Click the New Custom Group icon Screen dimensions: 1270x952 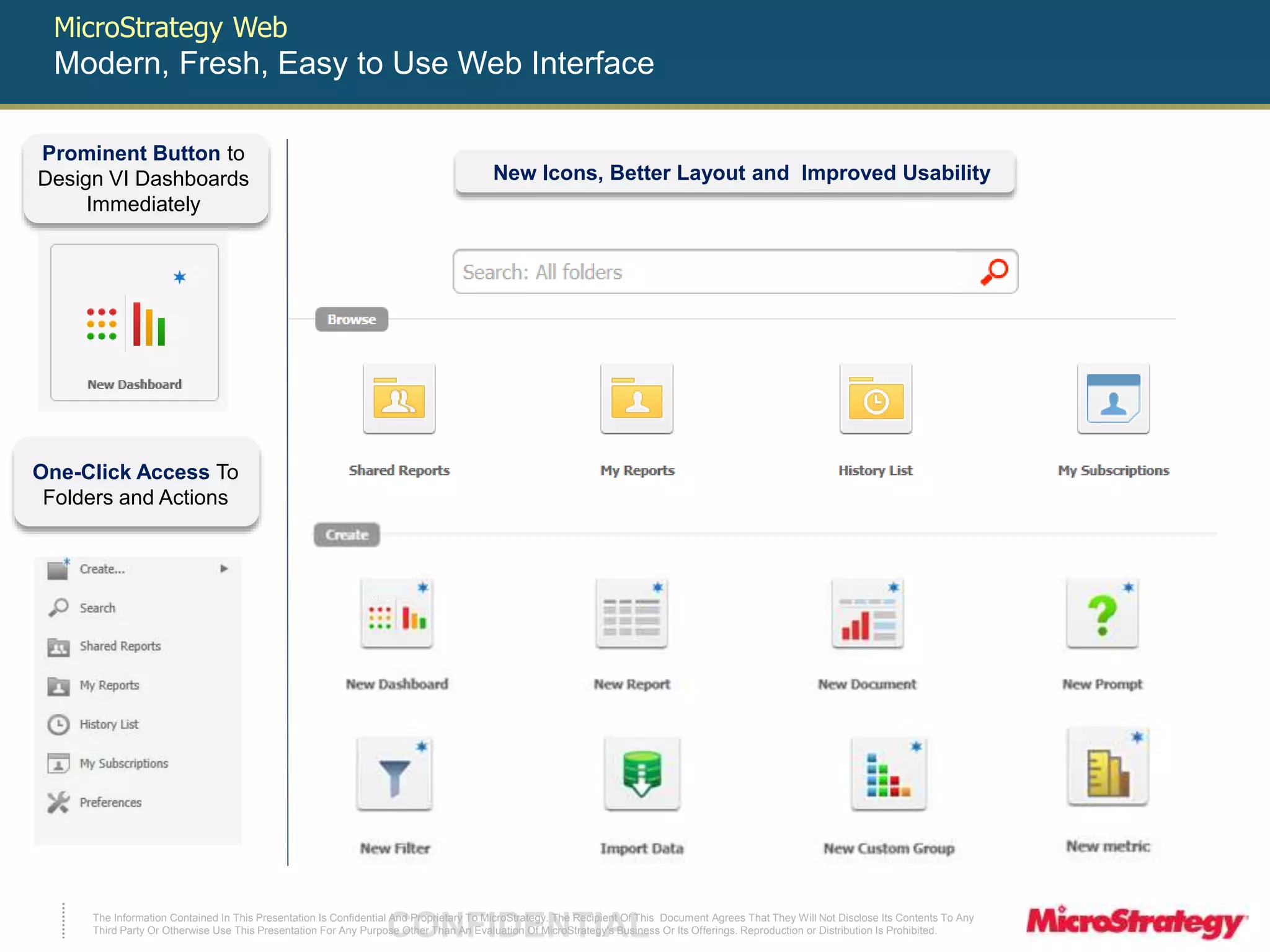pos(889,773)
